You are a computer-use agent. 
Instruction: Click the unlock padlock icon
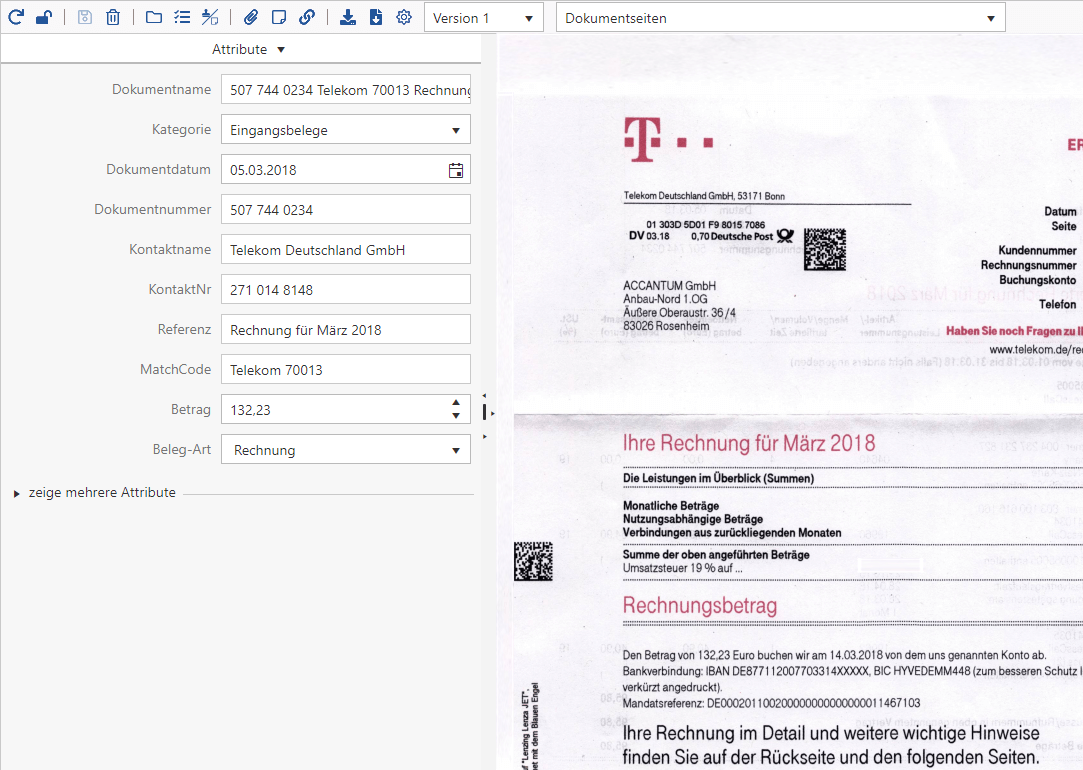click(44, 17)
